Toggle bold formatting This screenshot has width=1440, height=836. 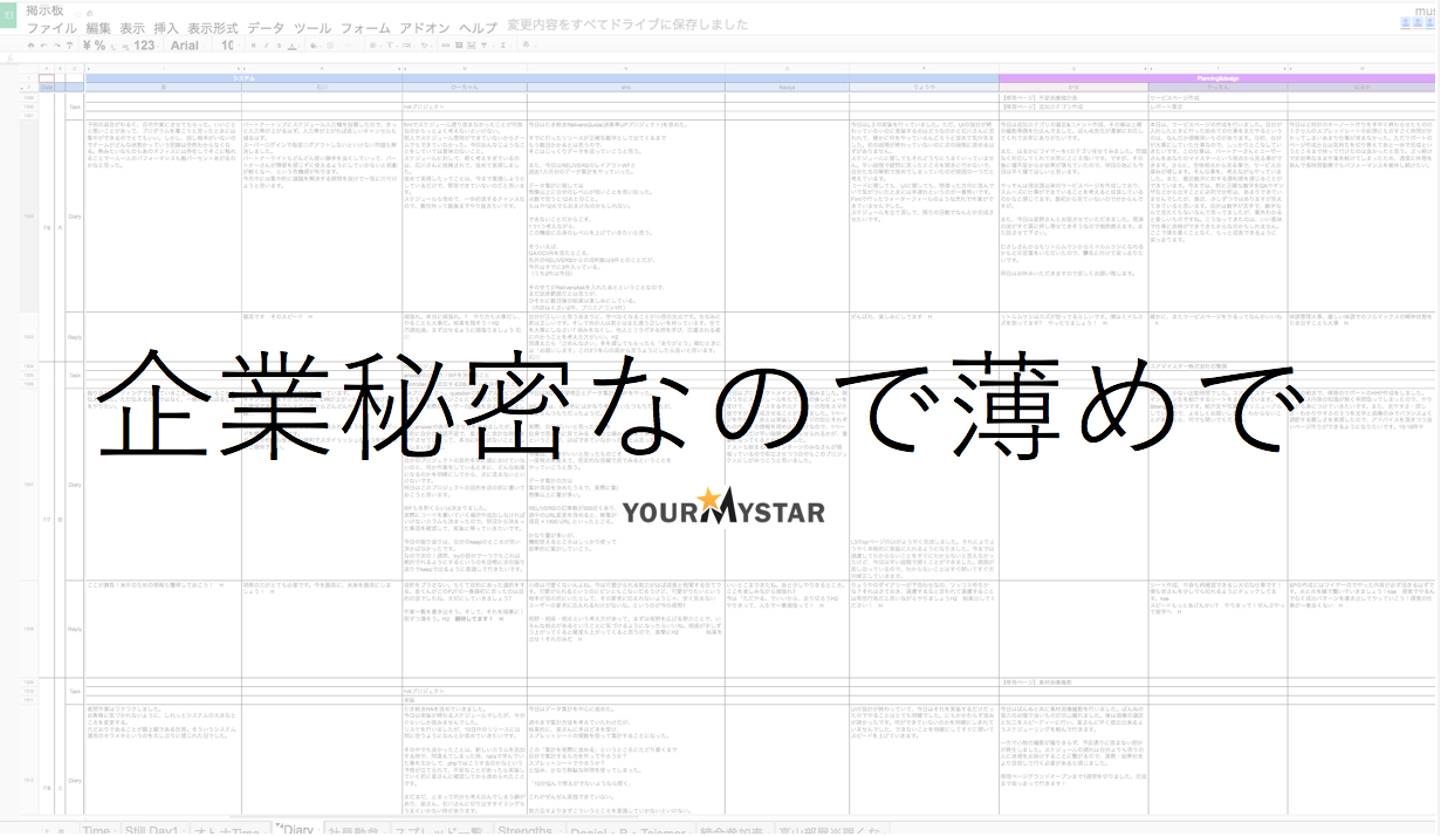[254, 45]
